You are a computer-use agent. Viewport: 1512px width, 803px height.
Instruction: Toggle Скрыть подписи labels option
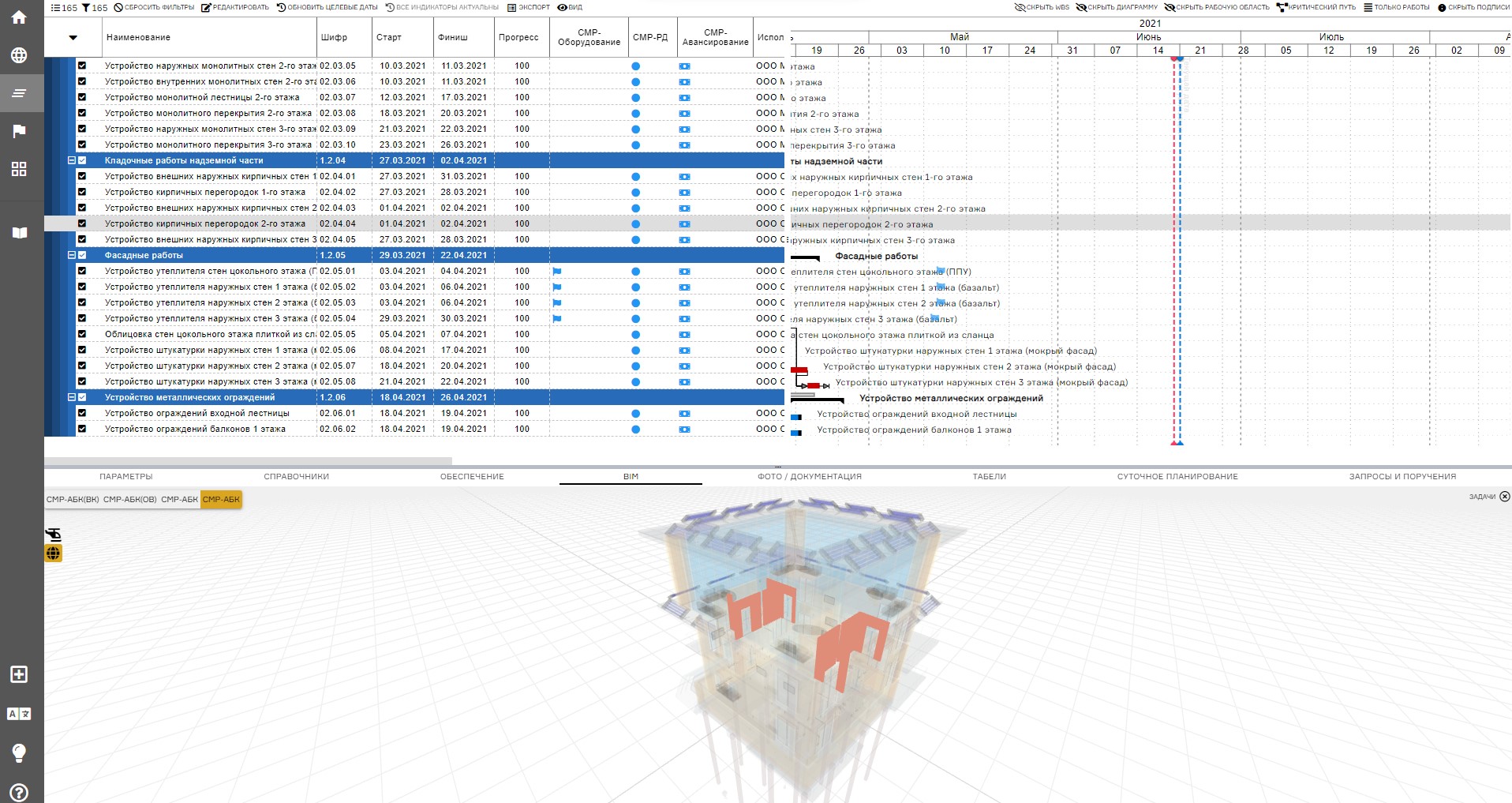[1474, 7]
